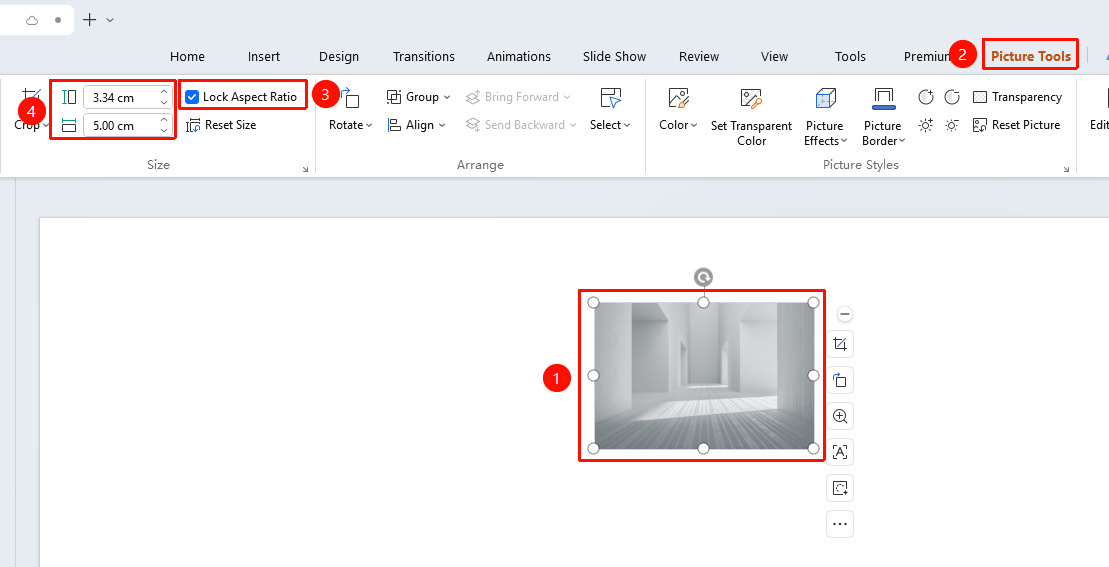This screenshot has width=1109, height=567.
Task: Decrease picture brightness
Action: pyautogui.click(x=952, y=125)
